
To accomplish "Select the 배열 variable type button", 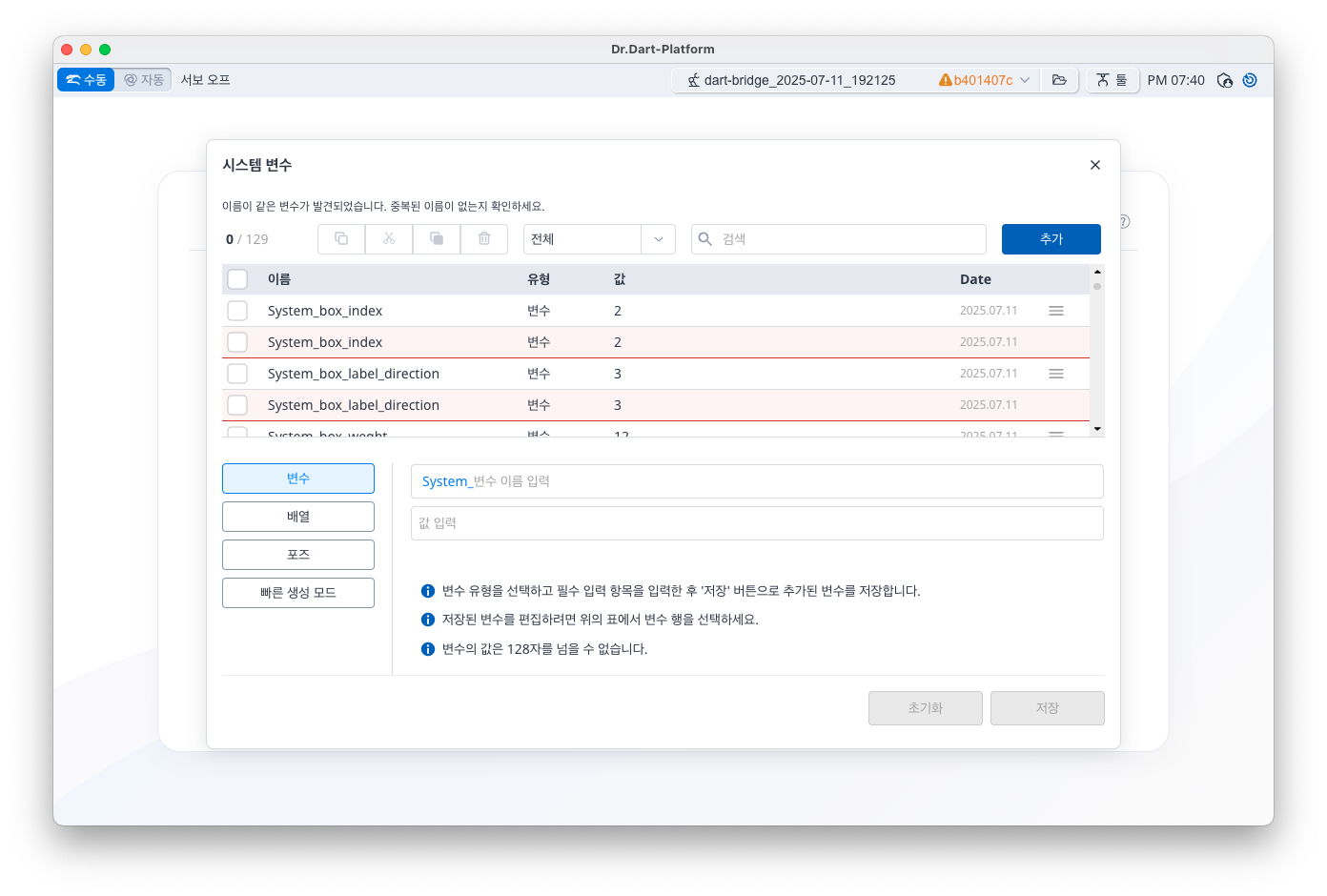I will [298, 517].
